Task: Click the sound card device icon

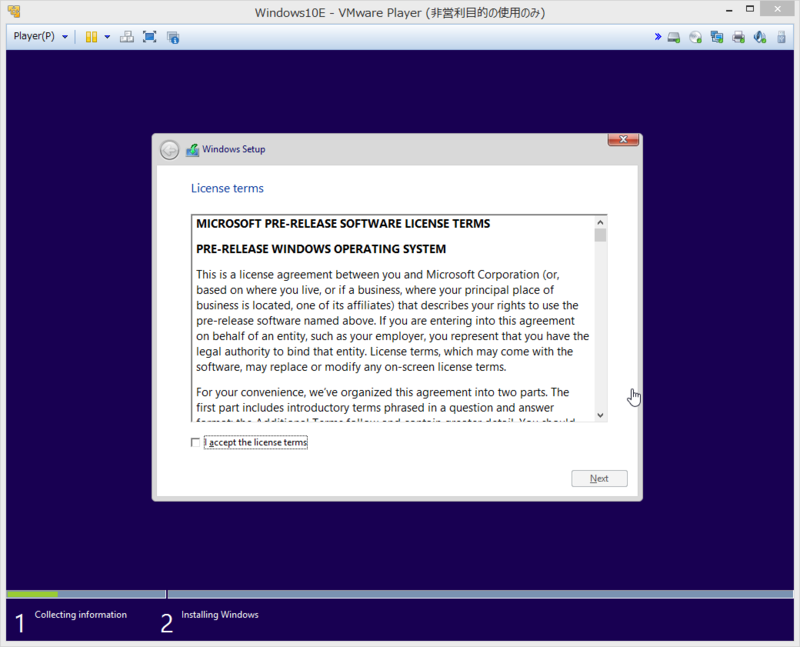Action: 760,37
